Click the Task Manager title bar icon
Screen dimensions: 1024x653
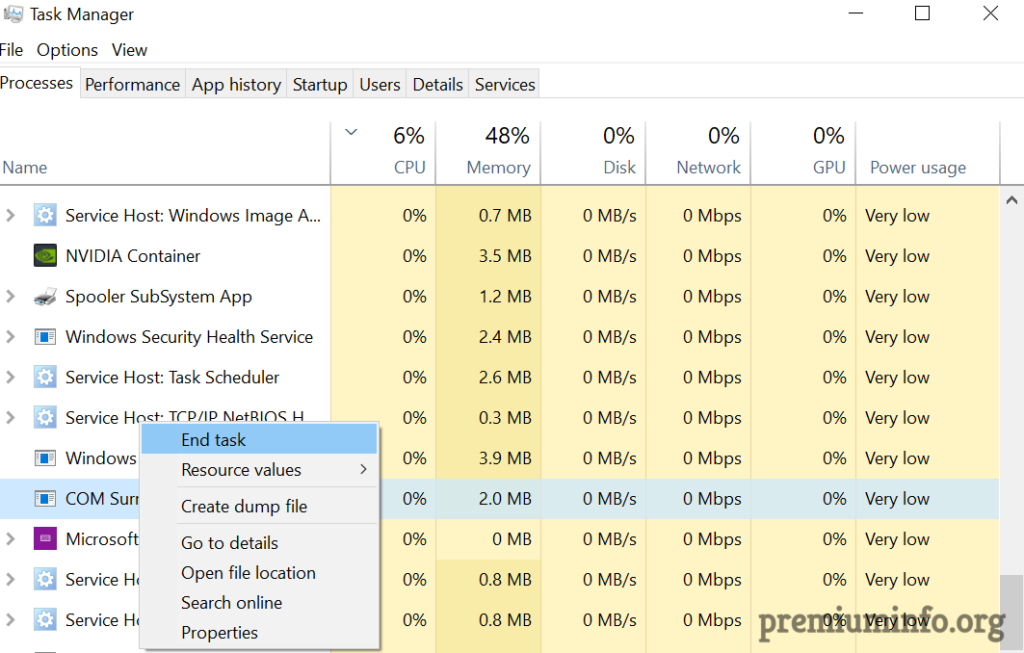(x=13, y=15)
